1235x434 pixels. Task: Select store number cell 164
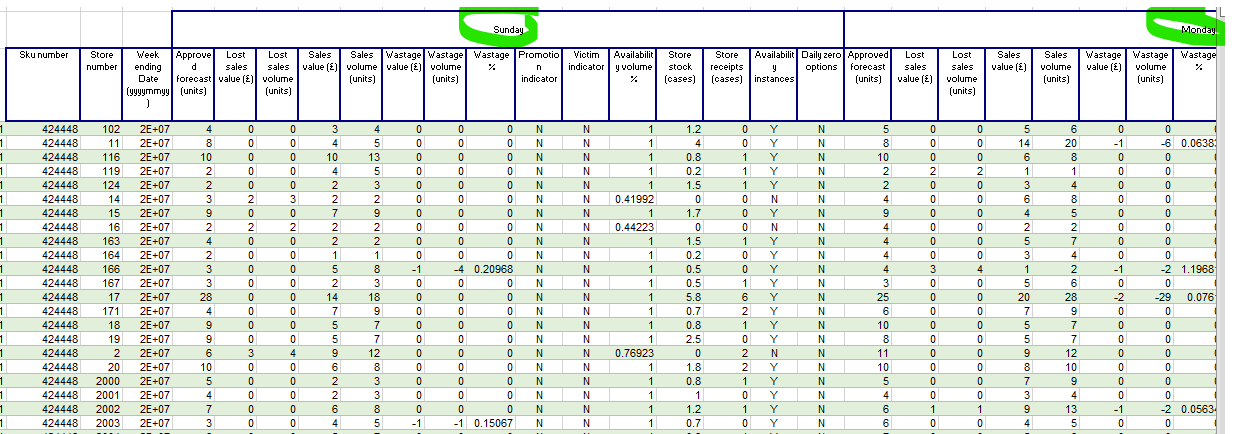tap(99, 255)
